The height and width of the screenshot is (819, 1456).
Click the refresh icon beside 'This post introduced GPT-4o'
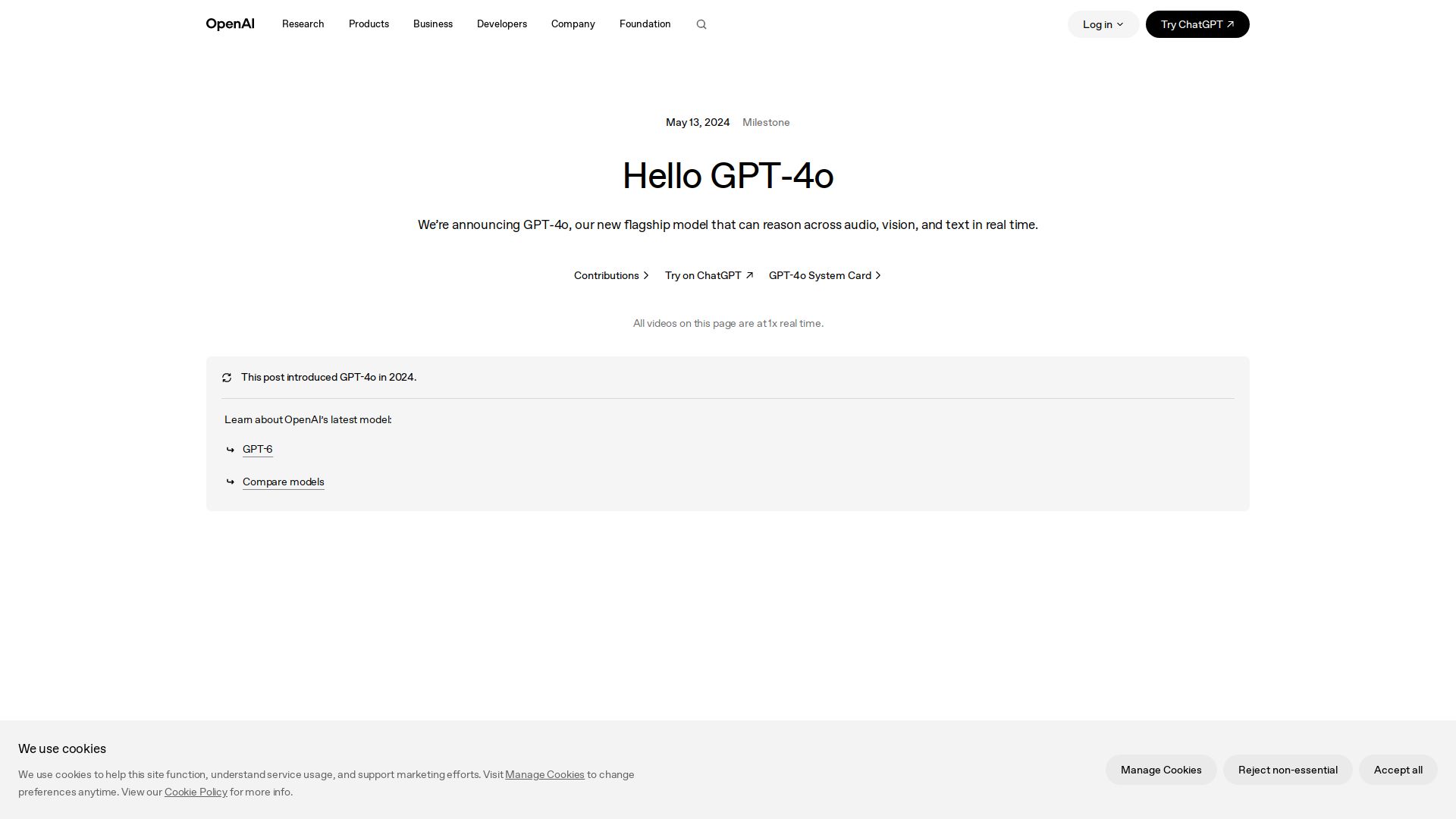click(x=227, y=378)
